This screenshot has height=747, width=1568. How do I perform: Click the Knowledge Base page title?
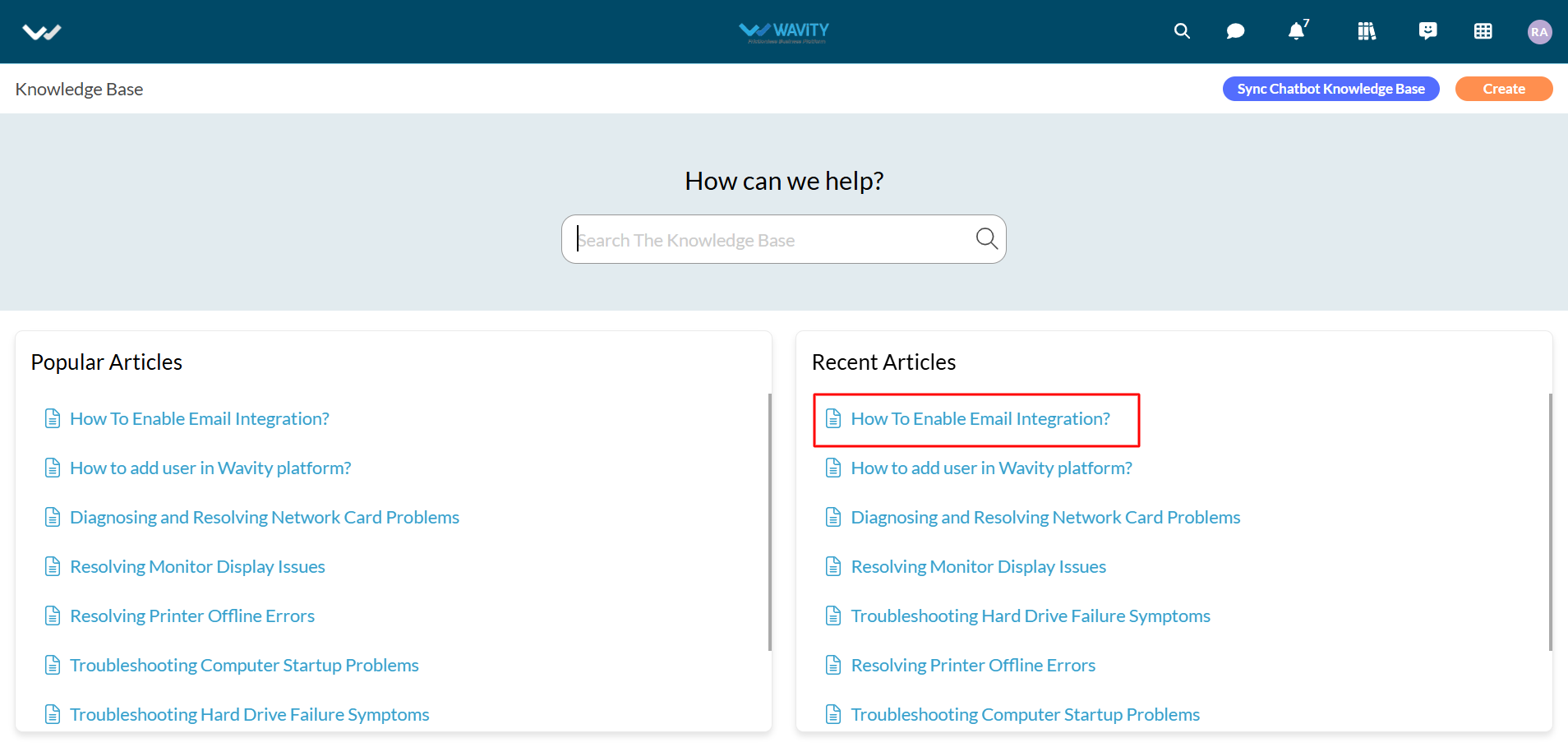point(79,89)
